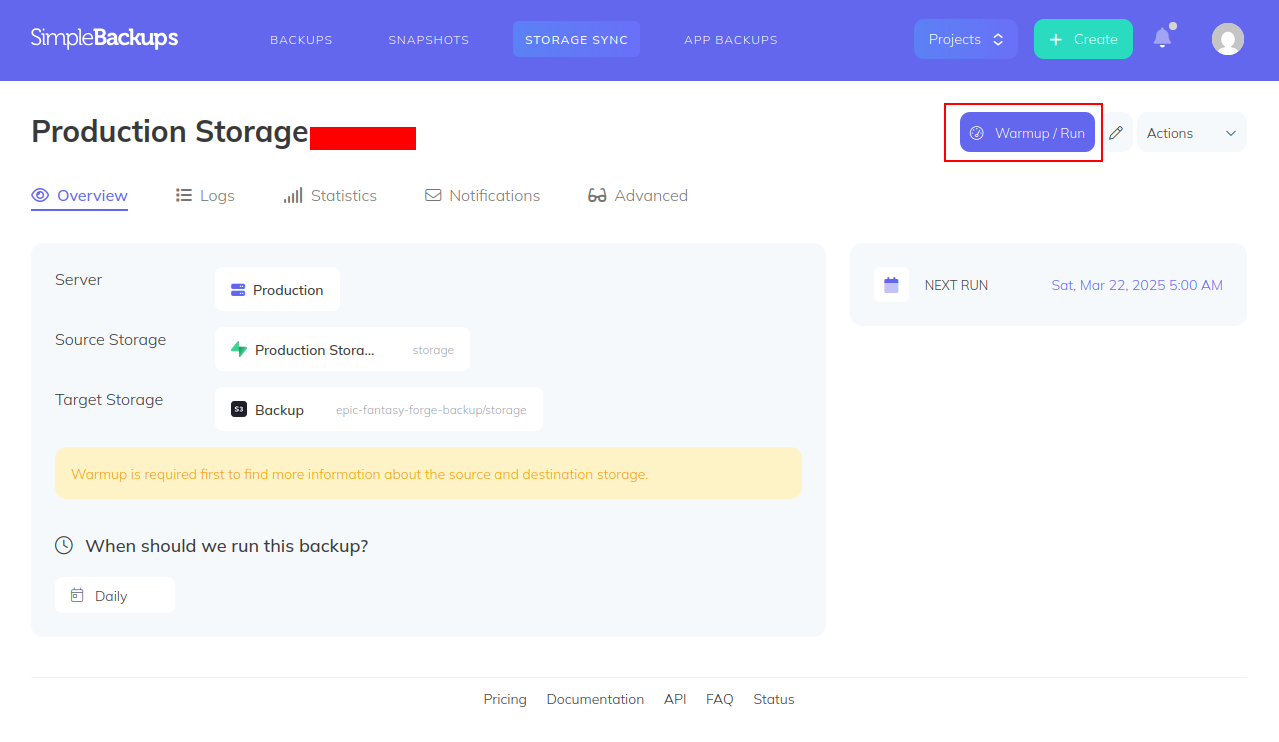Switch to the Overview tab
The height and width of the screenshot is (742, 1279).
click(80, 196)
